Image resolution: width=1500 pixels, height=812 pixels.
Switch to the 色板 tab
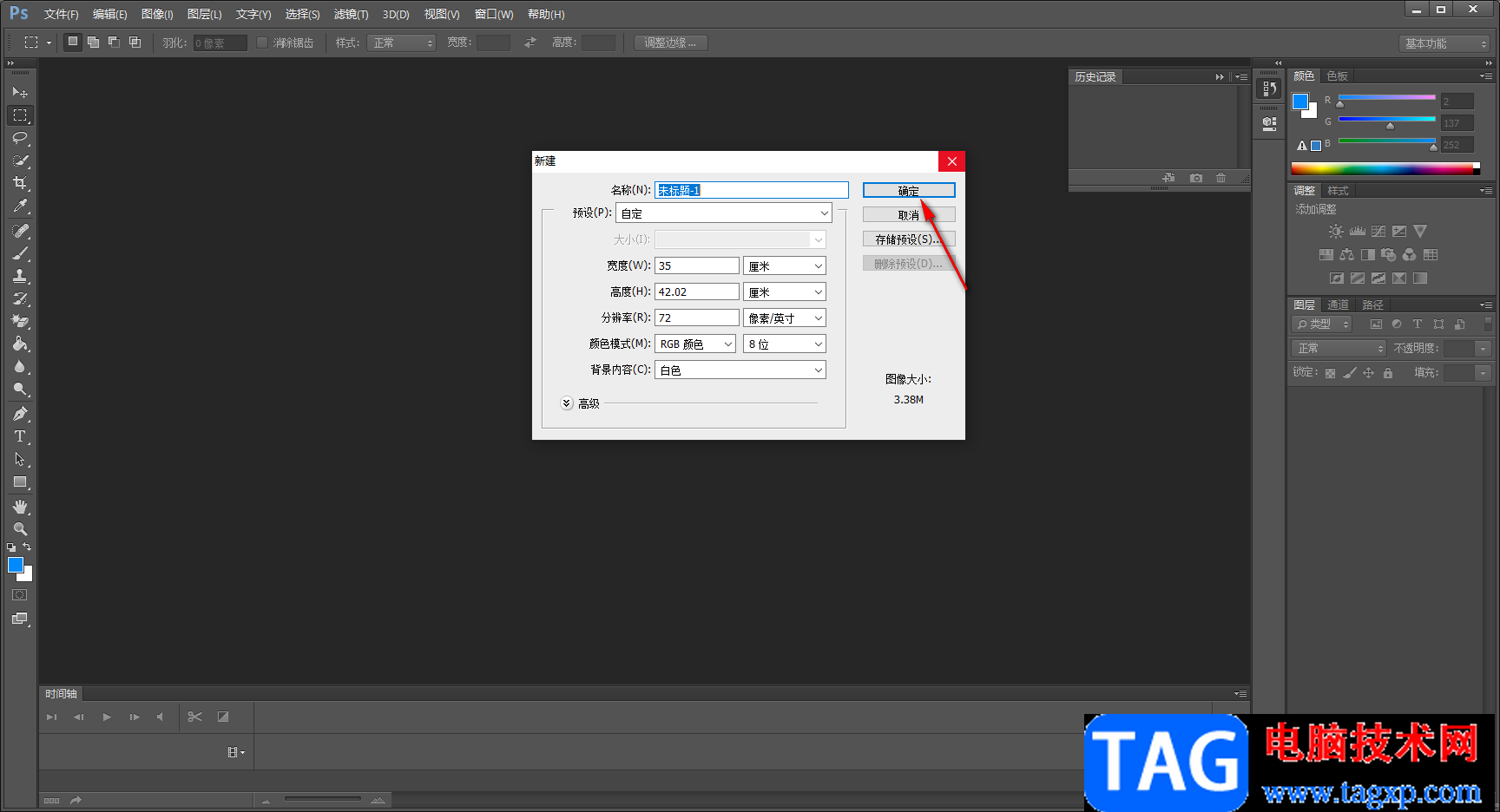(x=1337, y=76)
